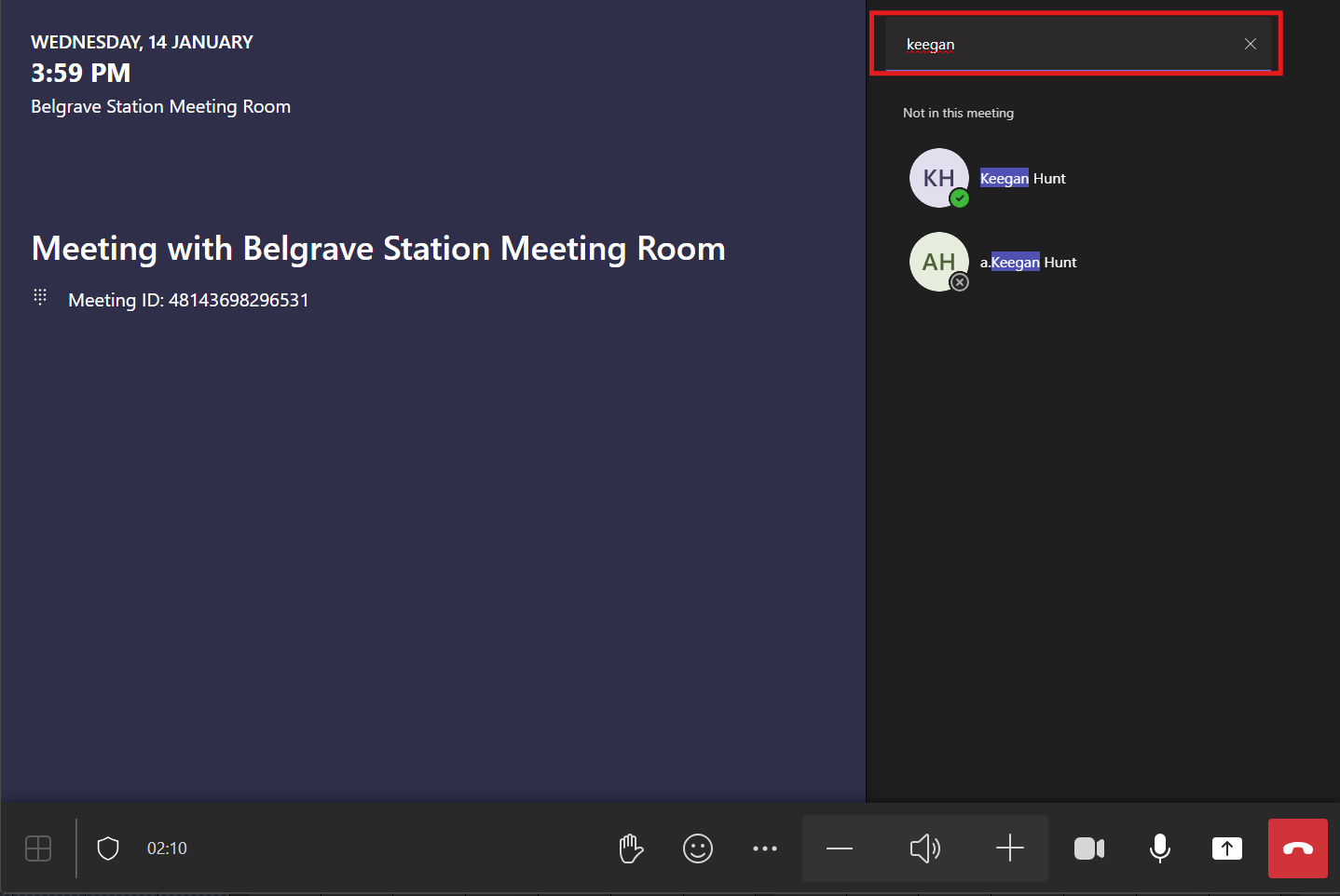
Task: Open the emoji reactions menu
Action: click(x=698, y=848)
